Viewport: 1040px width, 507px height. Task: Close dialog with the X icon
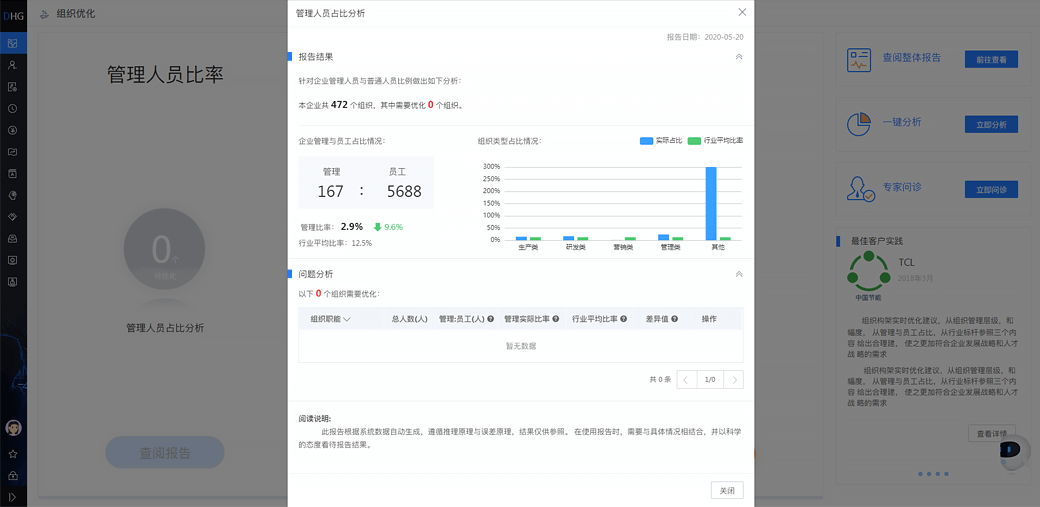coord(742,13)
